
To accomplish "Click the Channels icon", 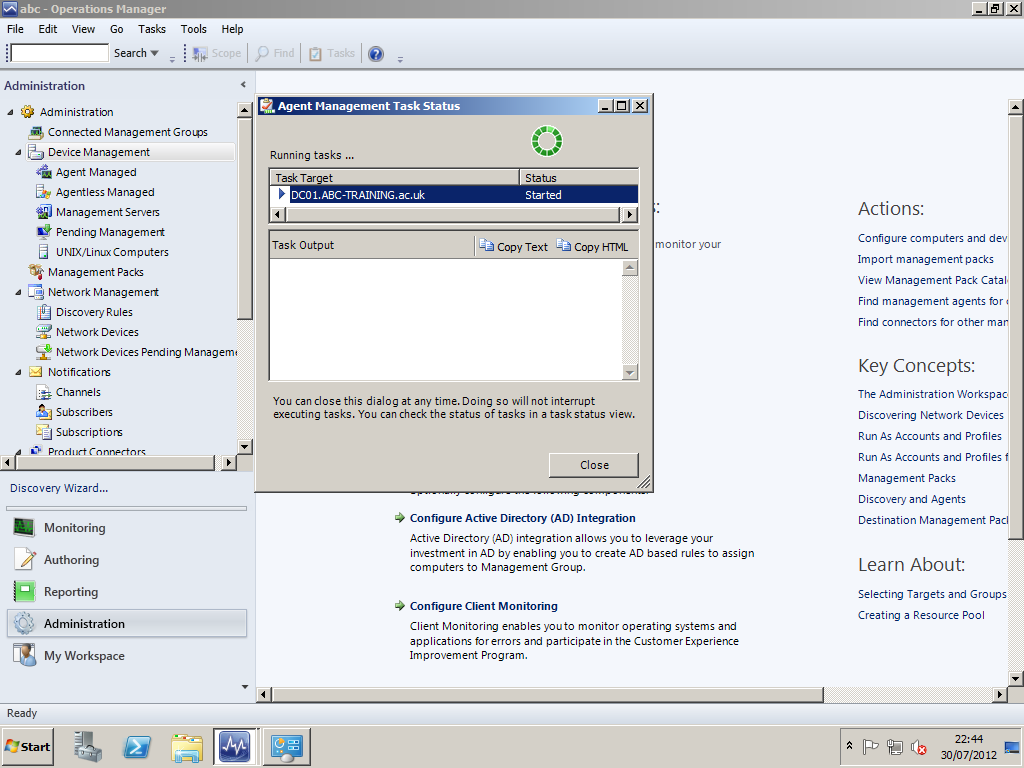I will tap(44, 392).
